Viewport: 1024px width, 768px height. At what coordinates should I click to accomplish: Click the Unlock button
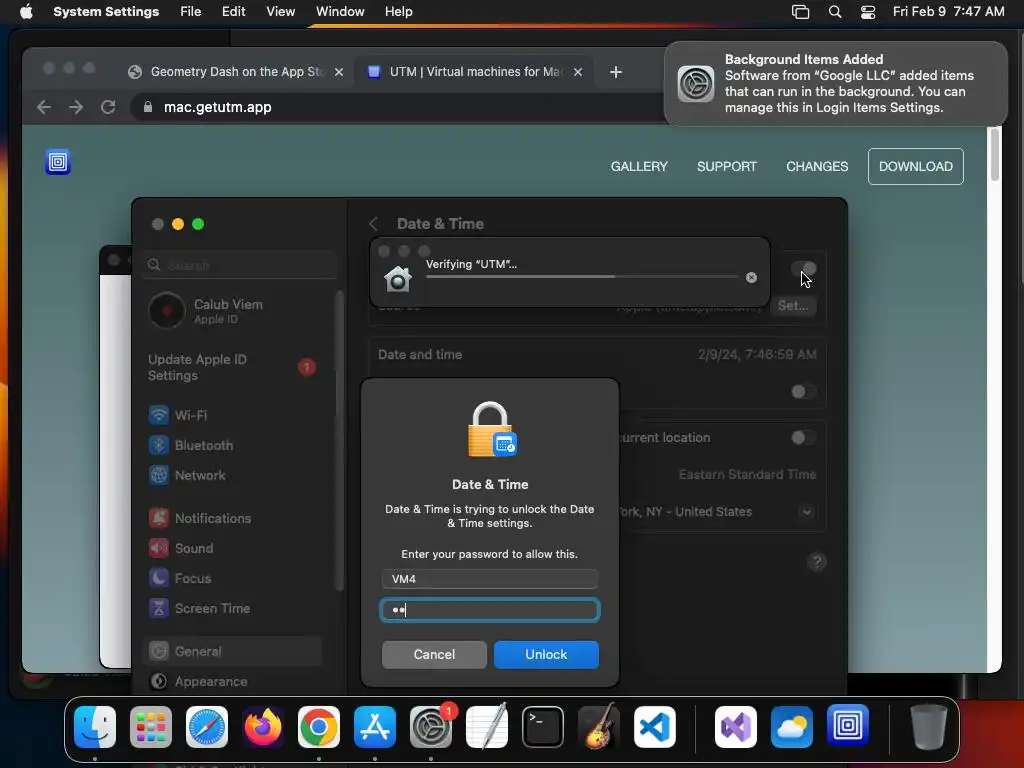coord(546,654)
